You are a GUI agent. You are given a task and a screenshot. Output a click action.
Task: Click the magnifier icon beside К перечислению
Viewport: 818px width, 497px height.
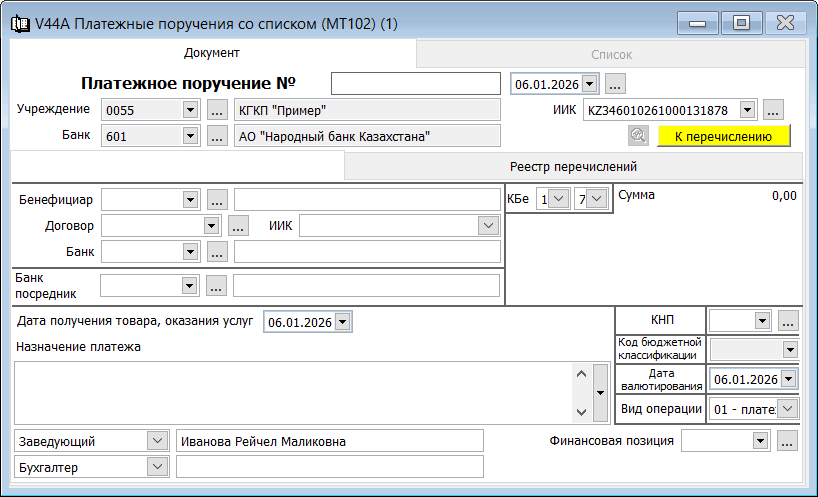[x=637, y=136]
